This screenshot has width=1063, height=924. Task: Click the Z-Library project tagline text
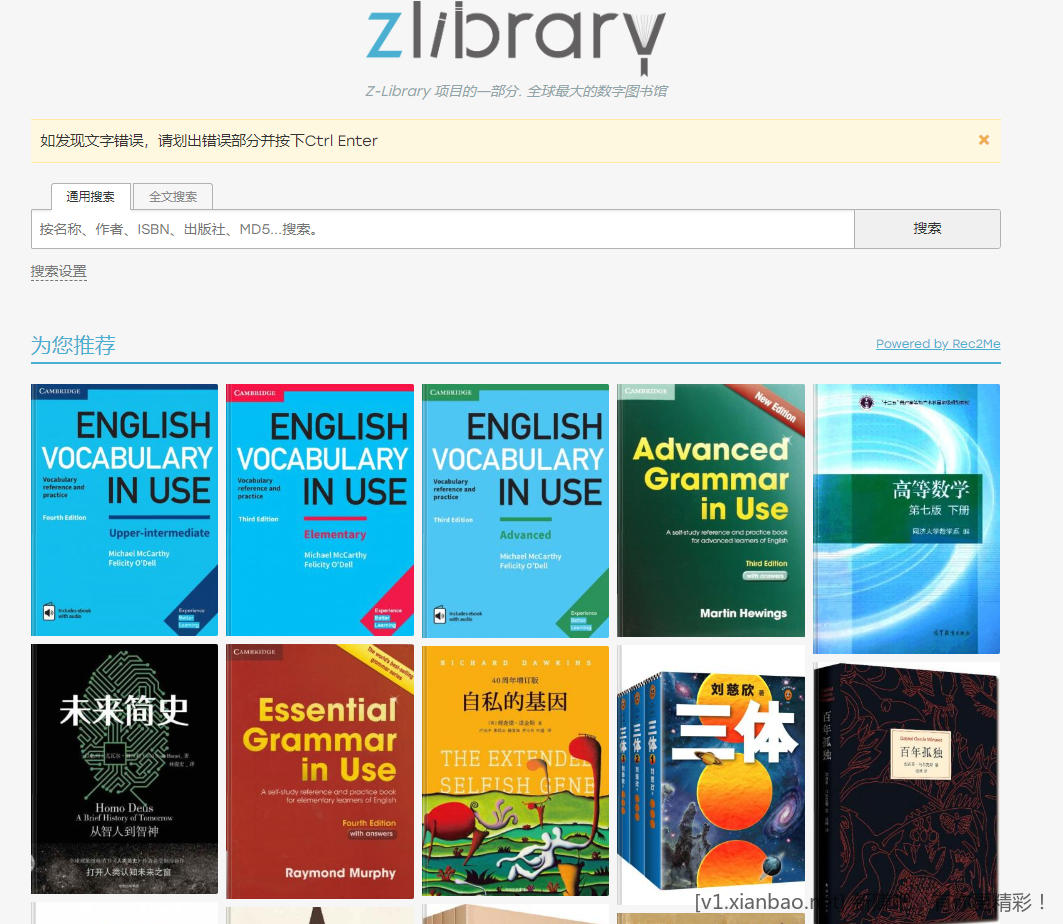[517, 91]
